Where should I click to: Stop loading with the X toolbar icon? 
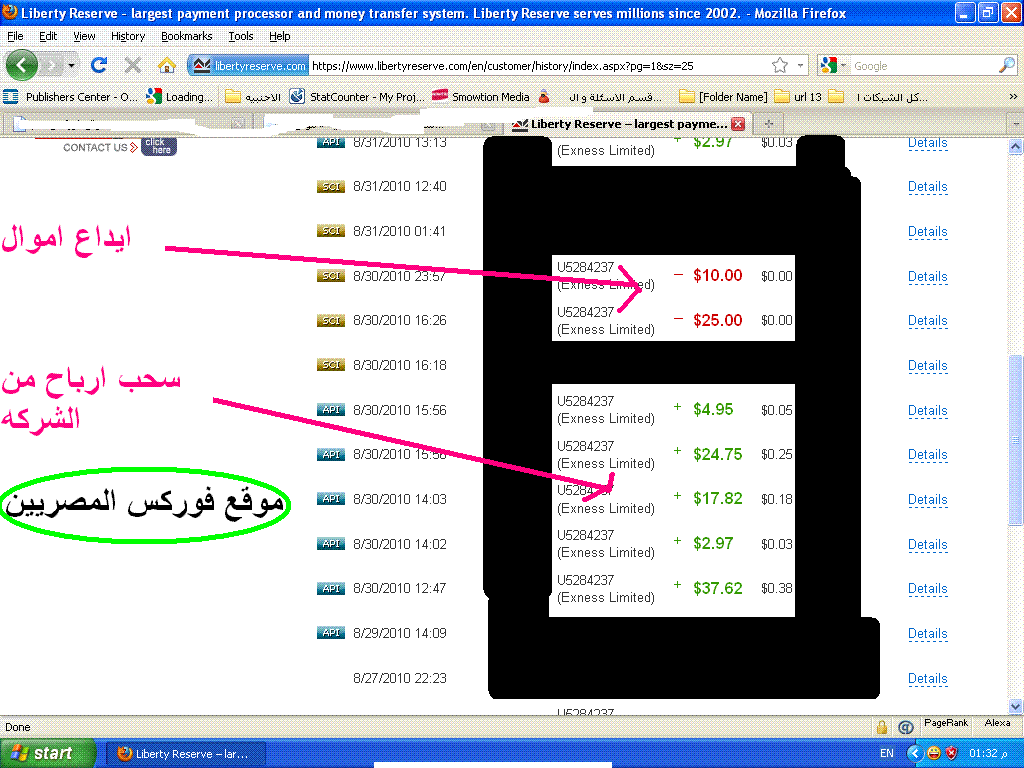133,65
